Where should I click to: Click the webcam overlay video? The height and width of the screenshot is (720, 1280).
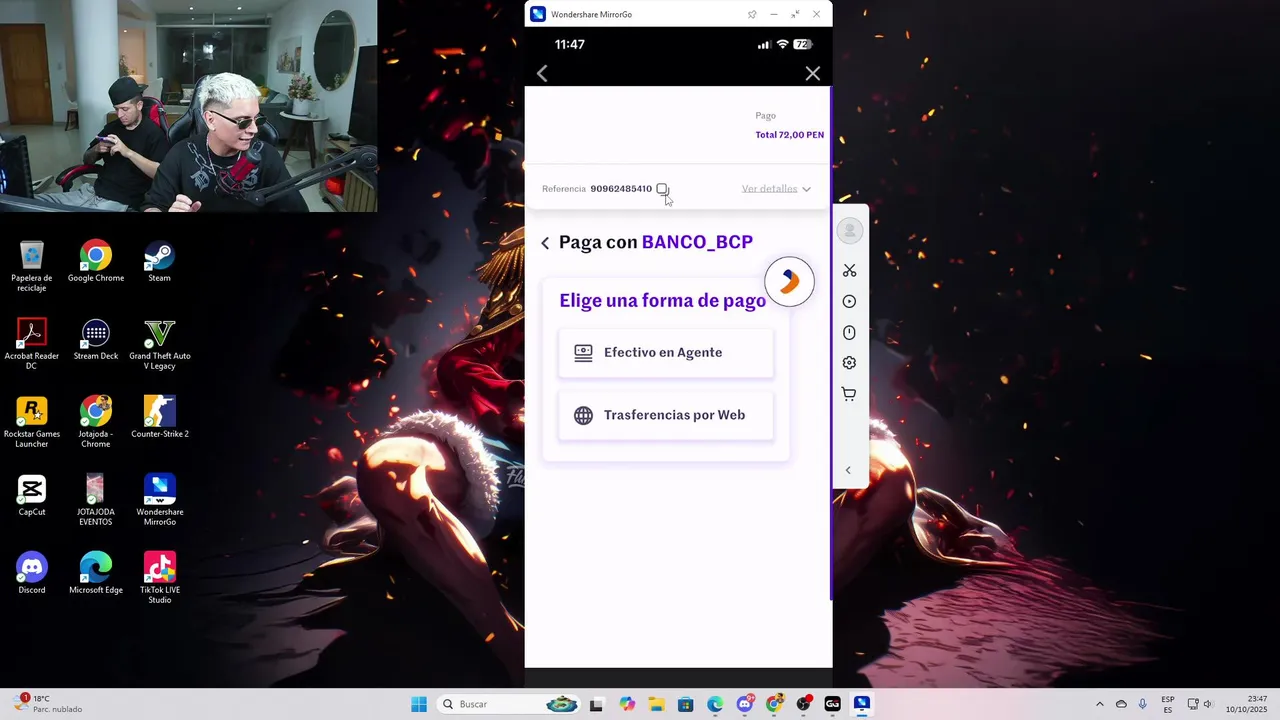pos(188,106)
